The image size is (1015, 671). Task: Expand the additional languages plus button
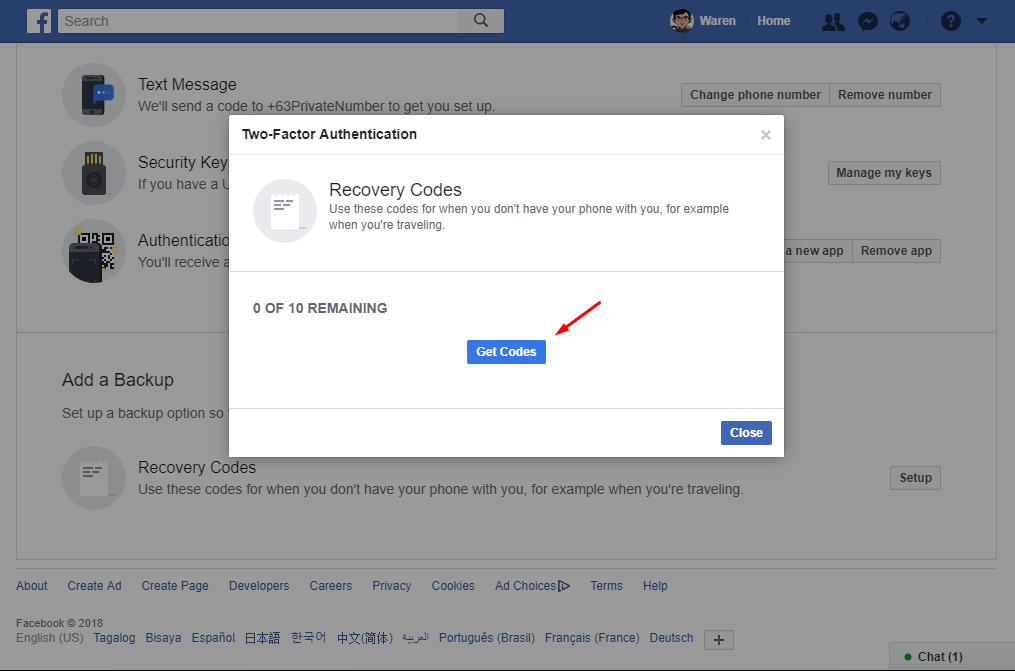pyautogui.click(x=718, y=639)
